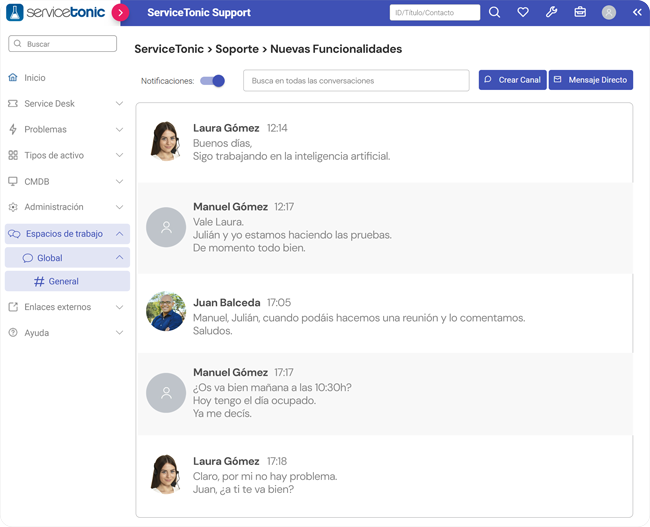
Task: Open the wrench tools icon
Action: pyautogui.click(x=551, y=12)
